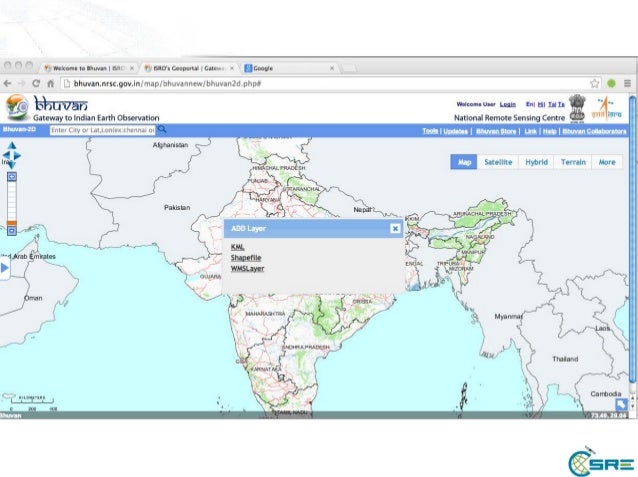Choose Shapefile in ADD Layer dialog

pyautogui.click(x=246, y=258)
